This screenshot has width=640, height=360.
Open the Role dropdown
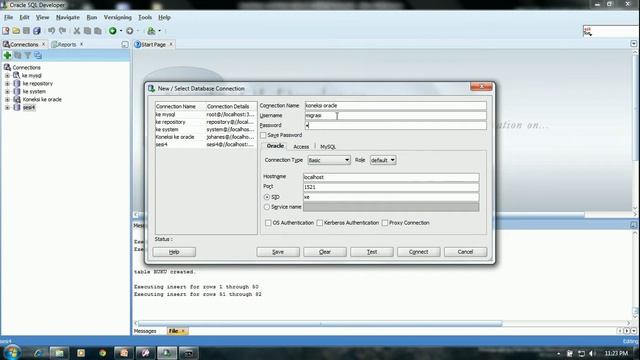click(383, 160)
